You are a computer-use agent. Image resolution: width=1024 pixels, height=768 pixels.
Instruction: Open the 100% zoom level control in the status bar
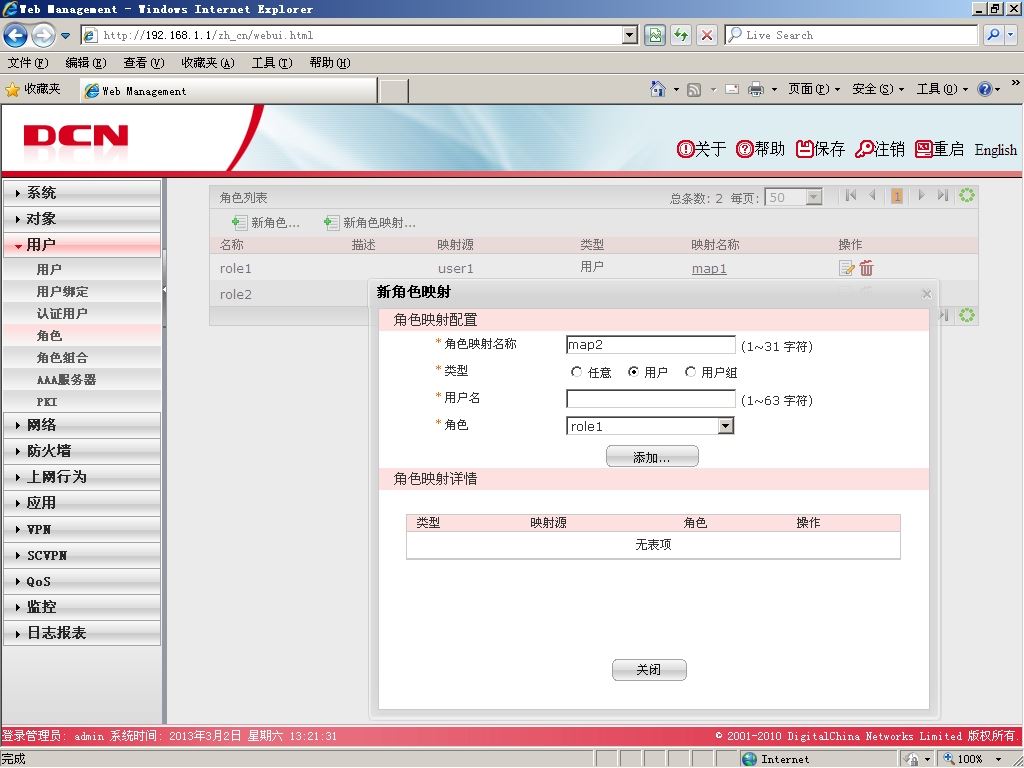point(973,759)
